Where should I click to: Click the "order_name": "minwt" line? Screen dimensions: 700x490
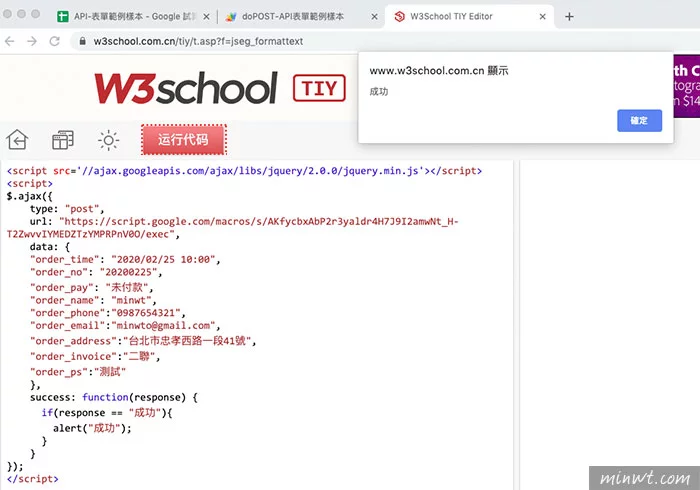93,300
